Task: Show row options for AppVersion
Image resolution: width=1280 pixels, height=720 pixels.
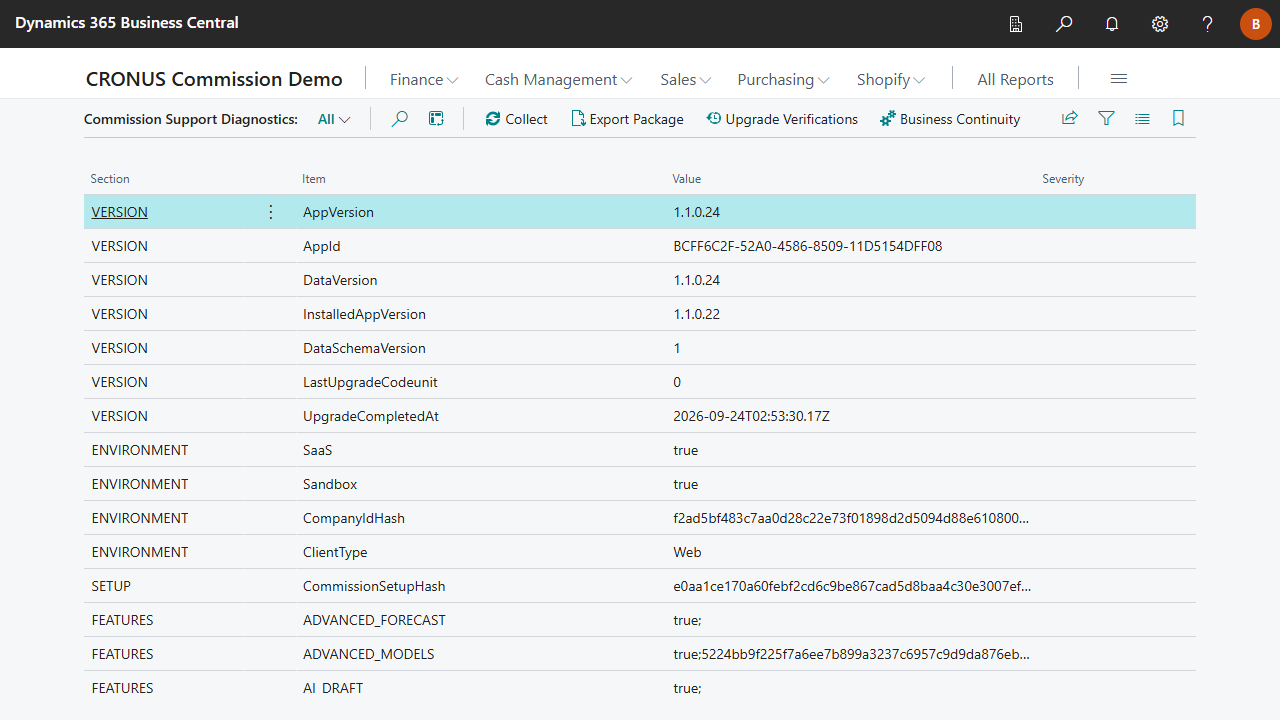Action: 270,212
